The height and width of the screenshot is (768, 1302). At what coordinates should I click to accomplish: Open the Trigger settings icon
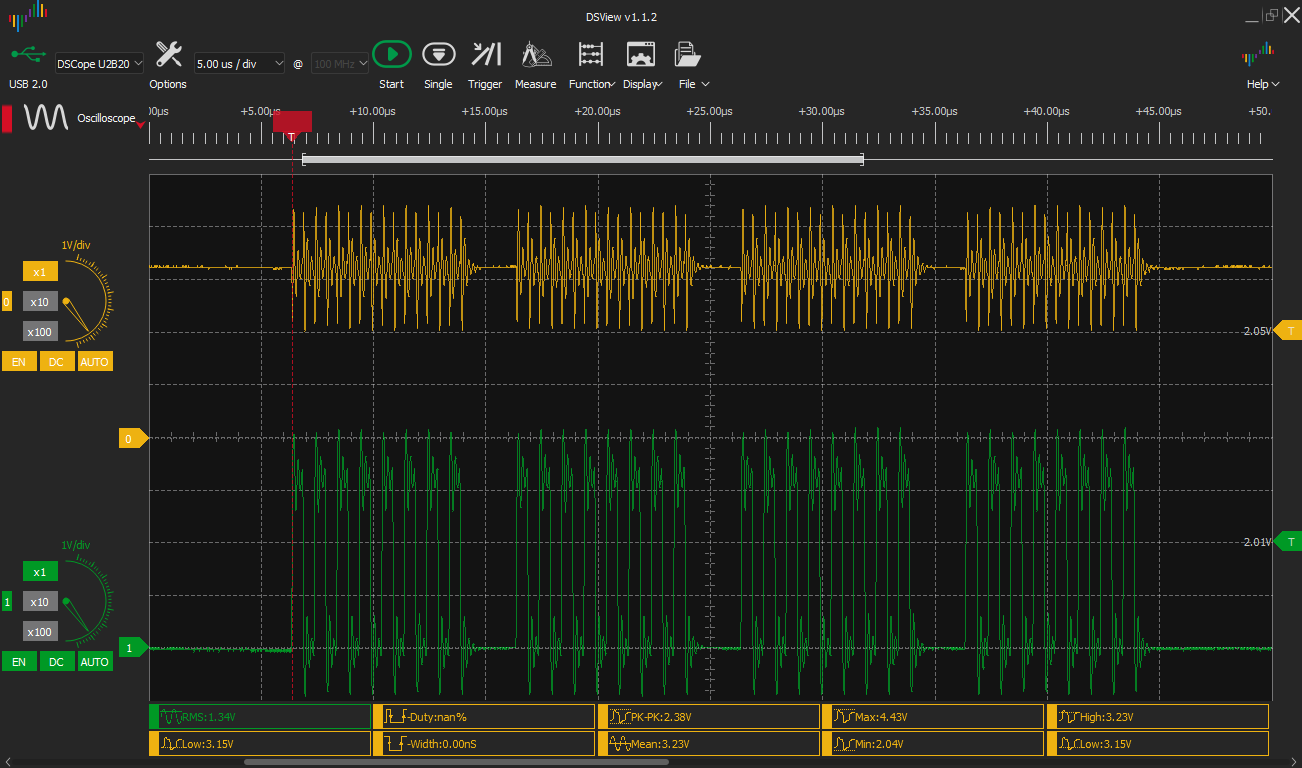[x=485, y=54]
